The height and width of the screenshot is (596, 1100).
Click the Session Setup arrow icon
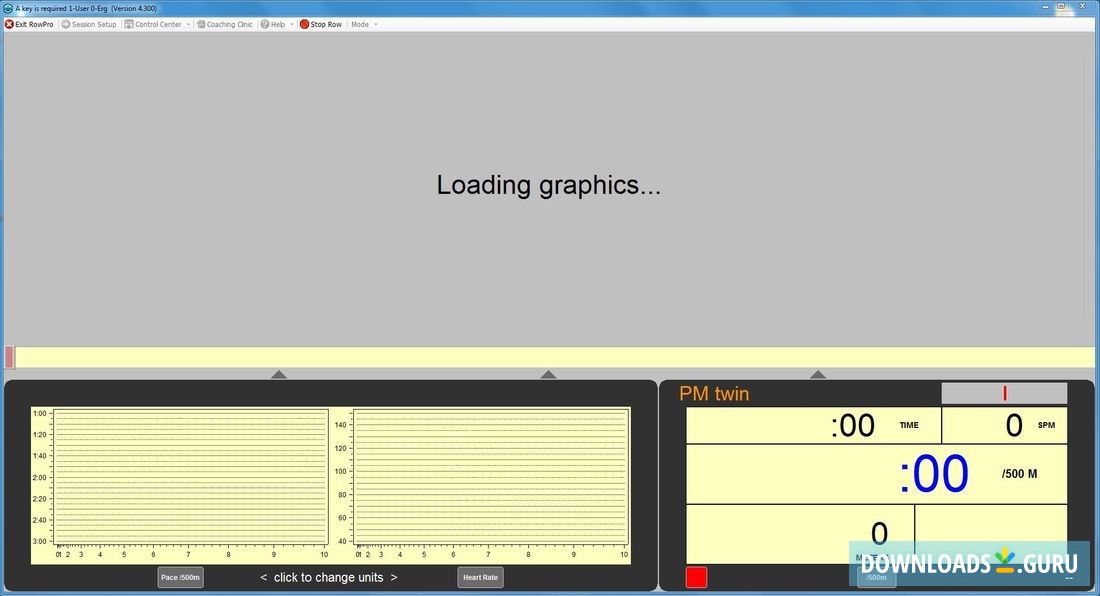[x=66, y=24]
